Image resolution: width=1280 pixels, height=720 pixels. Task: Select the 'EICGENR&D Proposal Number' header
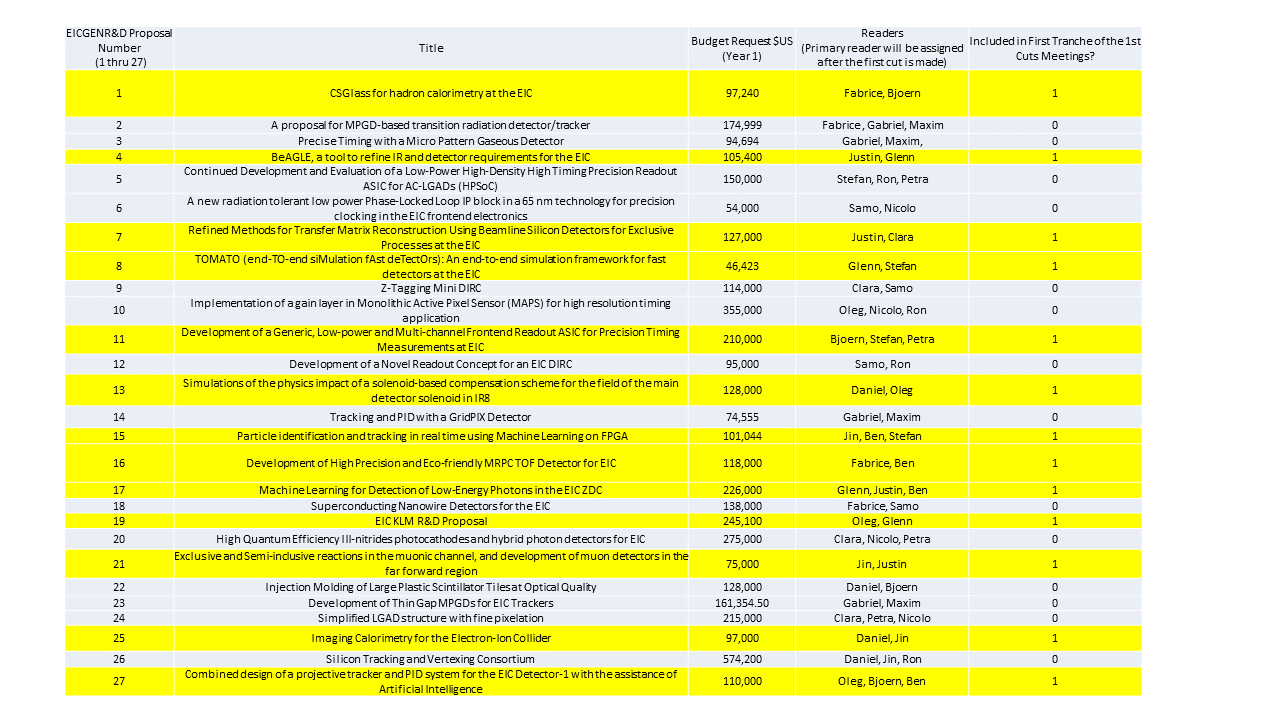point(119,48)
